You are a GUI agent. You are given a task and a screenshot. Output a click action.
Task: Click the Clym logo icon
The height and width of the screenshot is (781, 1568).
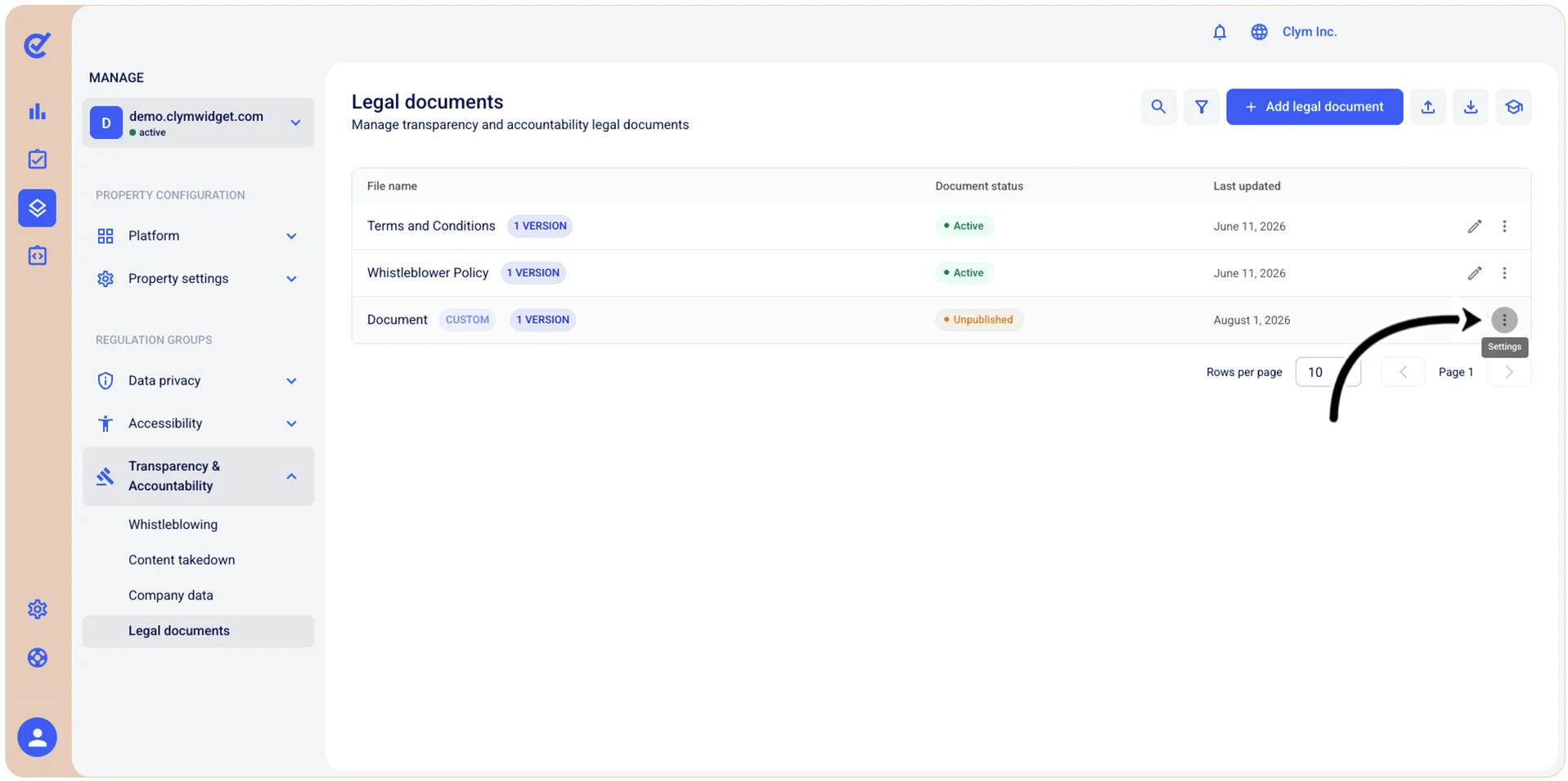coord(38,45)
